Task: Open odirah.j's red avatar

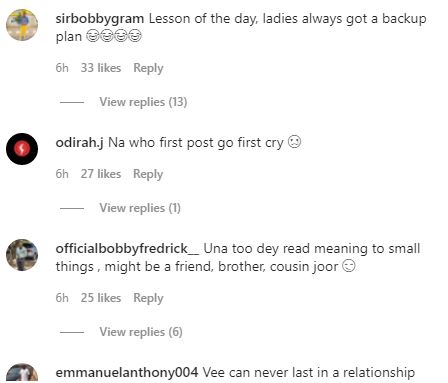Action: [22, 149]
